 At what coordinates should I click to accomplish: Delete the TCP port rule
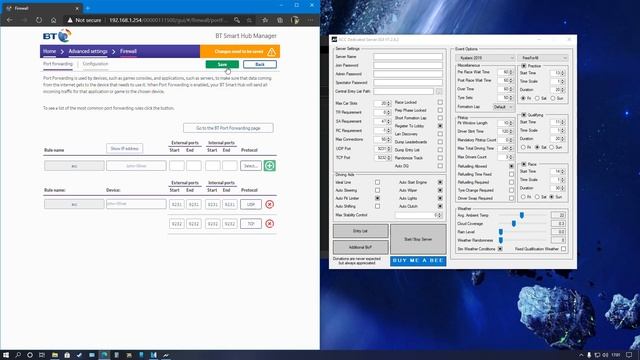point(269,224)
